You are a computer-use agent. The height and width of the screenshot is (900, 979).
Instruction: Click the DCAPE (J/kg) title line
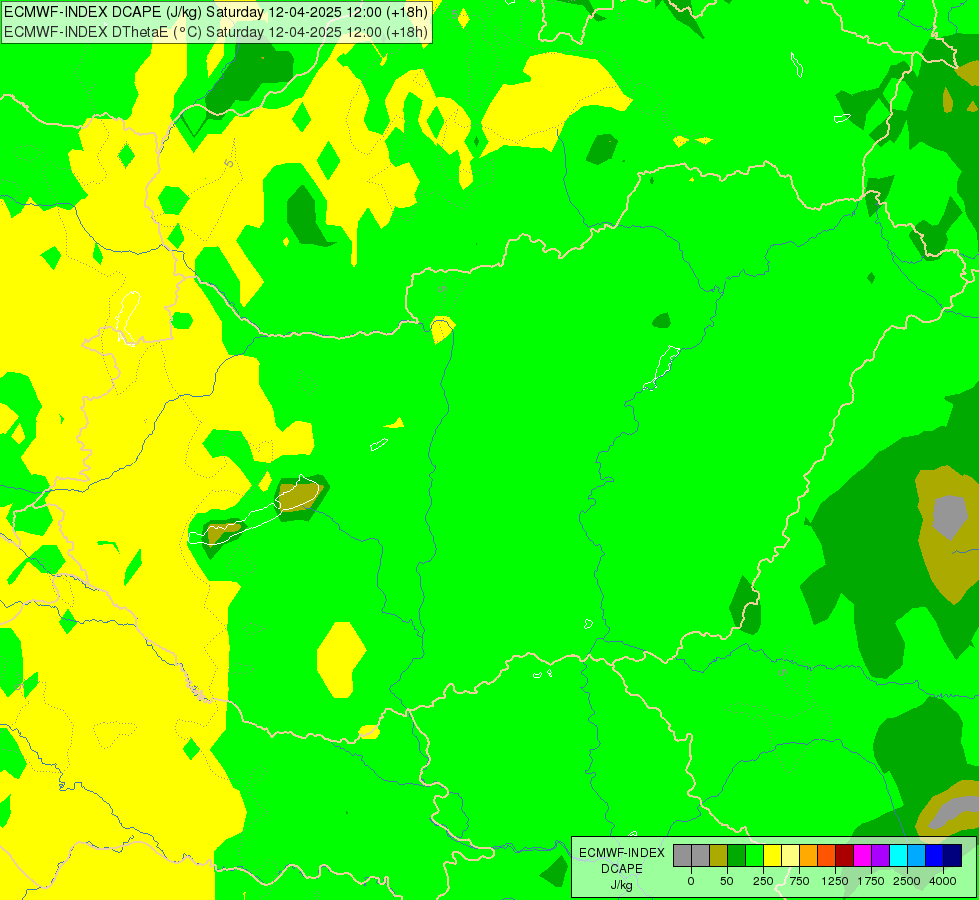click(216, 12)
